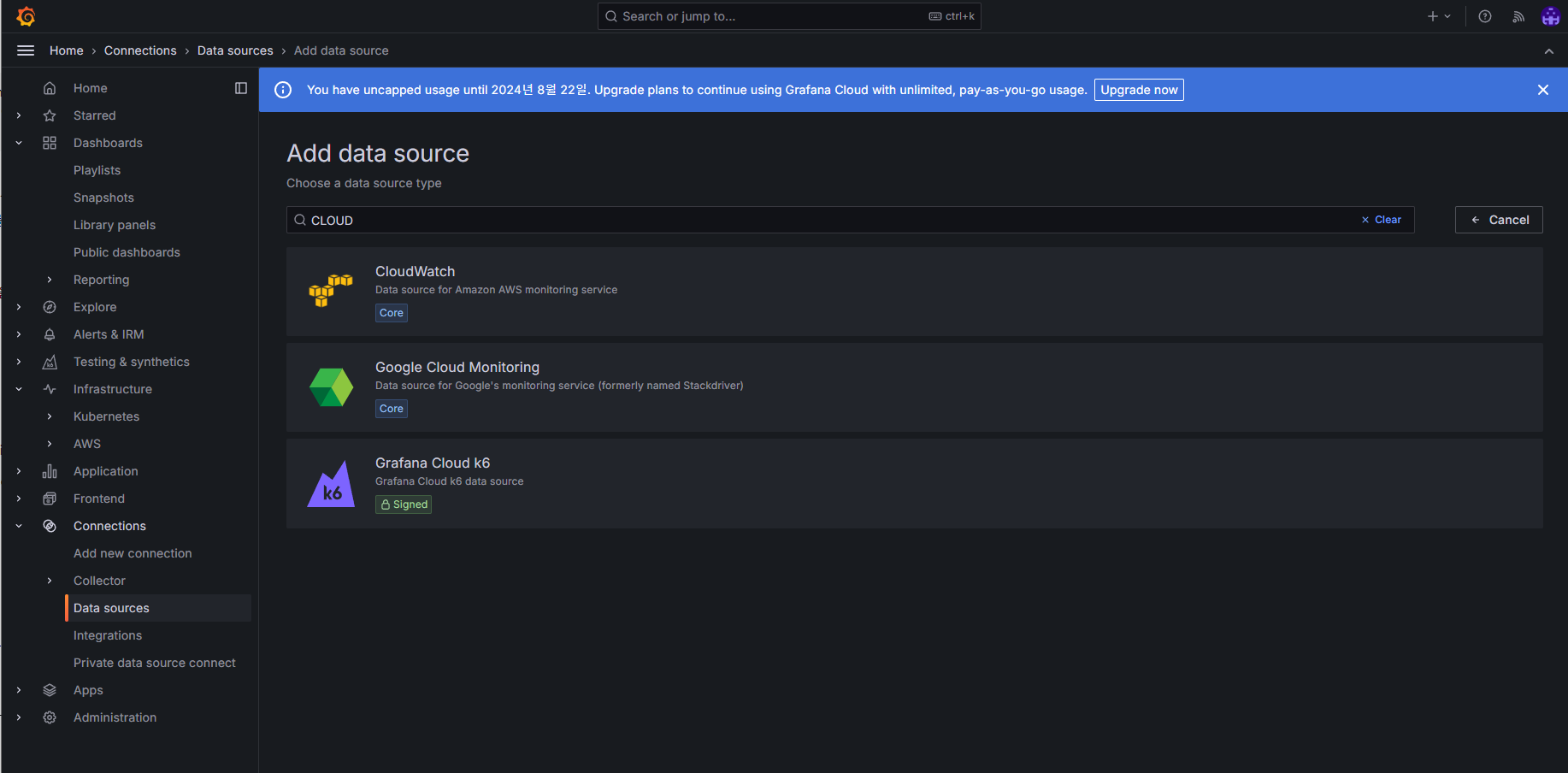Click the Apps layers icon

pyautogui.click(x=50, y=690)
